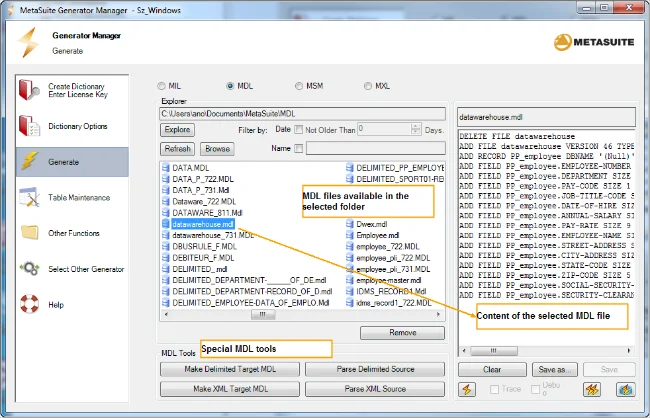Select the MXL radio button

[x=368, y=86]
